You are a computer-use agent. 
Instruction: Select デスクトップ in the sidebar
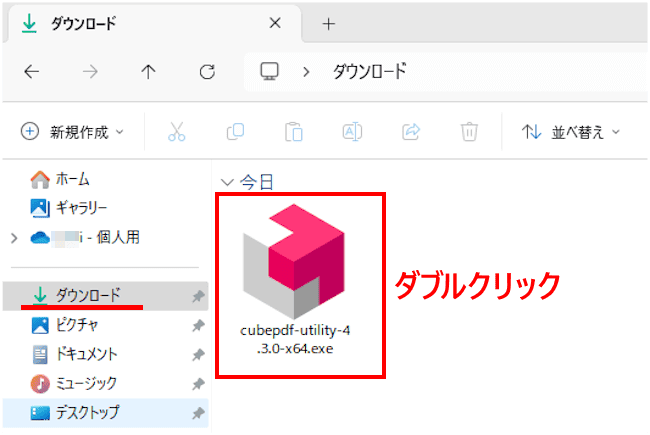pos(106,413)
